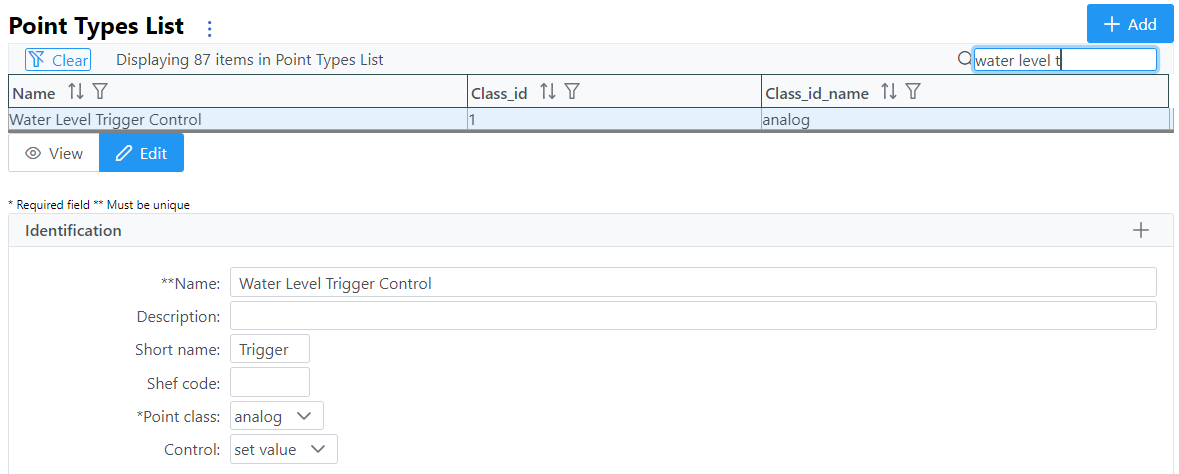Sort by the Class_id column arrows
The height and width of the screenshot is (474, 1179).
click(547, 92)
